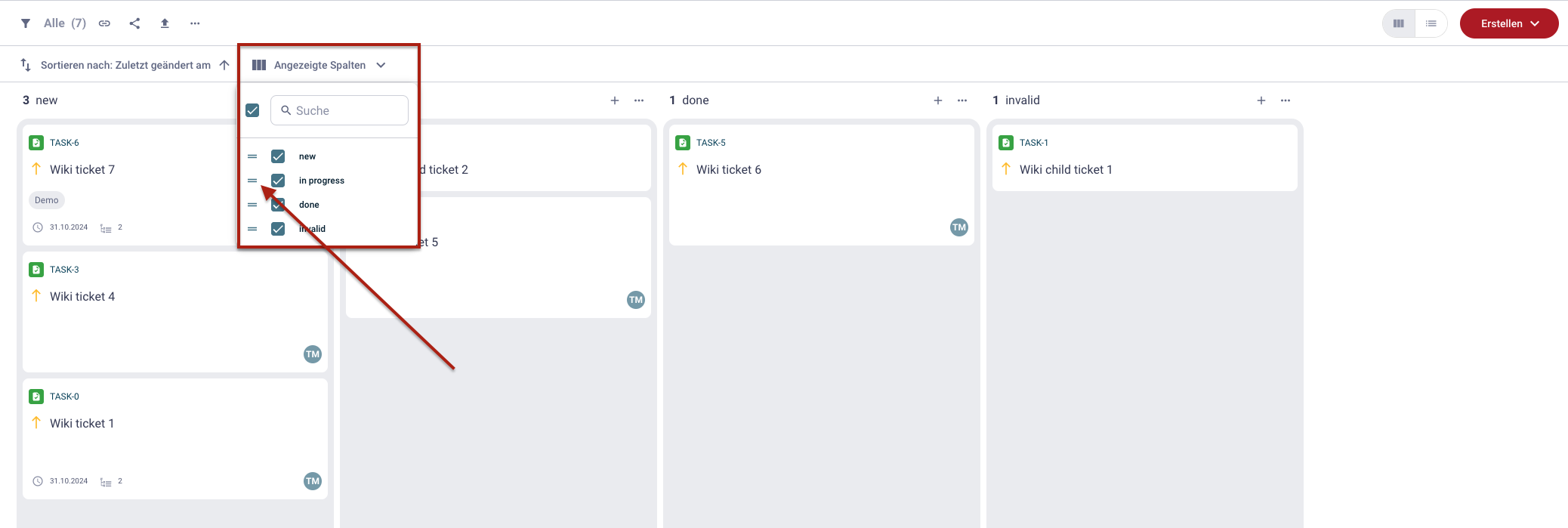Click TM avatar on ticket 5 card
The width and height of the screenshot is (1568, 528).
coord(636,300)
